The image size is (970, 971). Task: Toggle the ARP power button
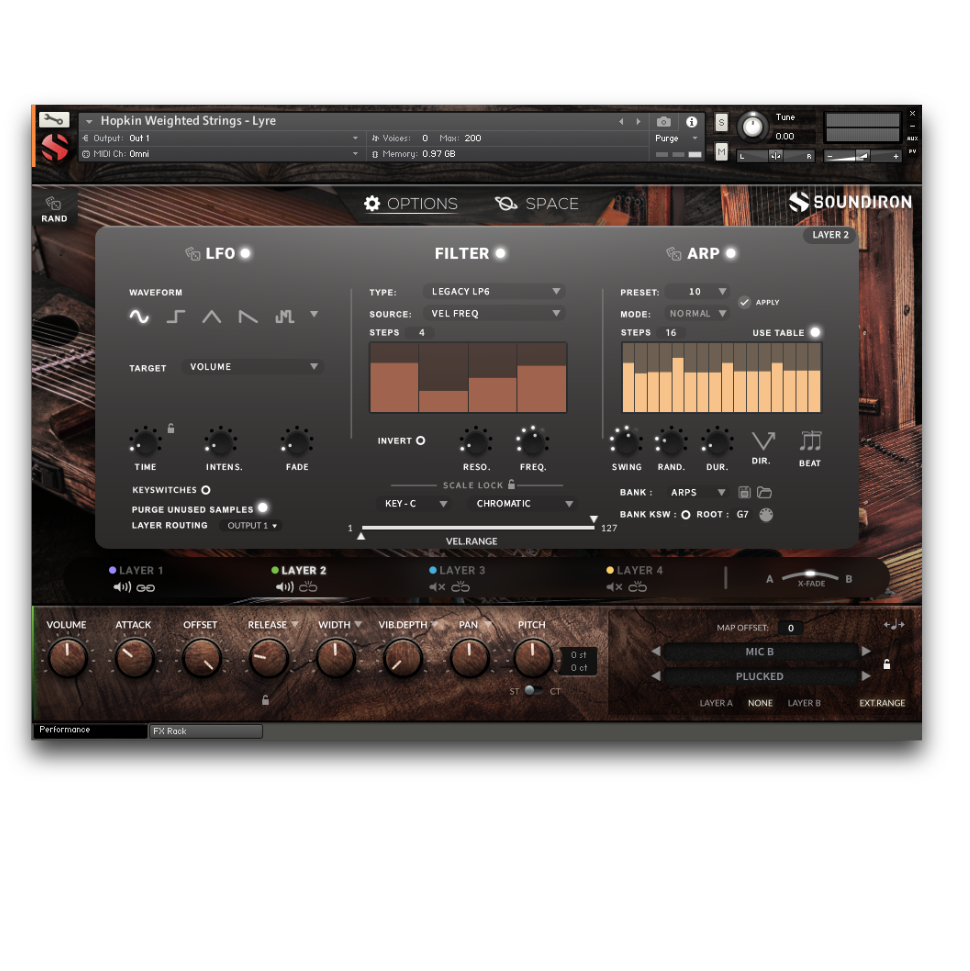(731, 253)
